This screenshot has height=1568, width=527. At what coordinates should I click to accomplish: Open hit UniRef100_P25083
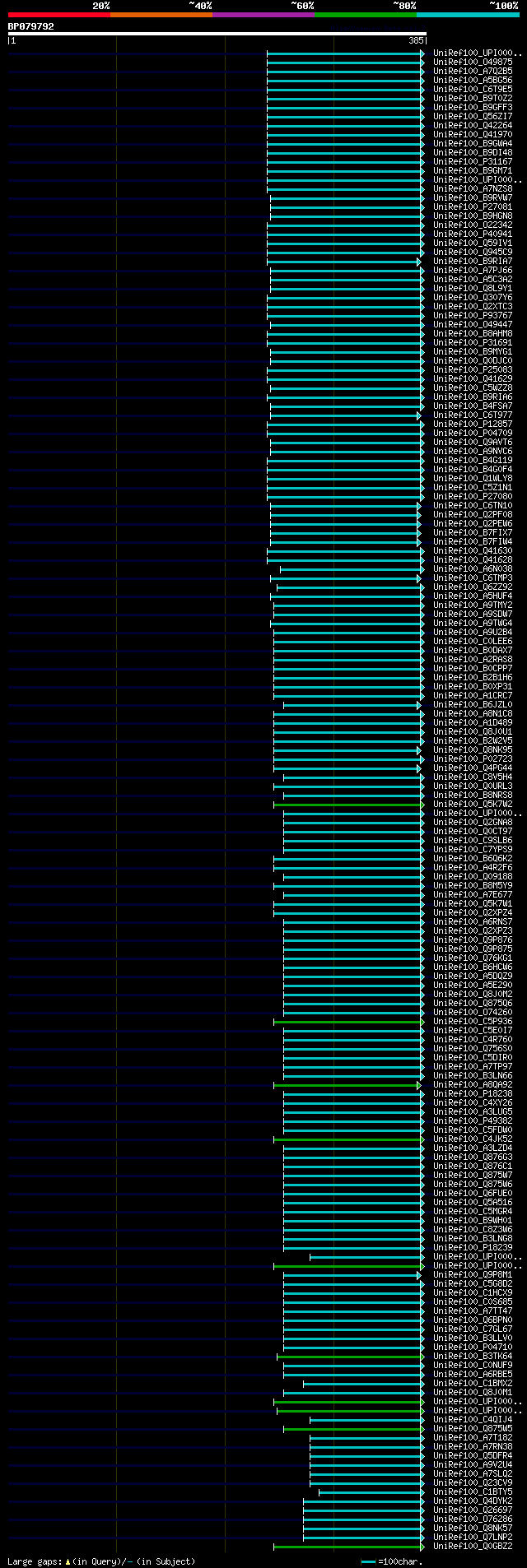473,369
